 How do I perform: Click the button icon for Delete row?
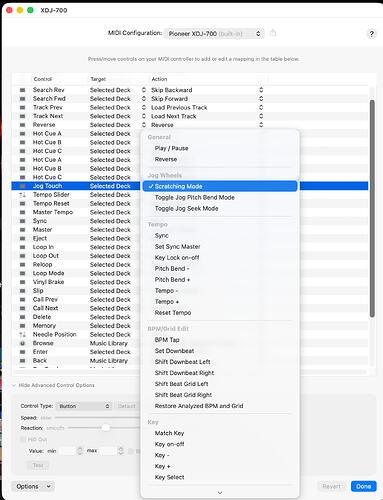22,317
